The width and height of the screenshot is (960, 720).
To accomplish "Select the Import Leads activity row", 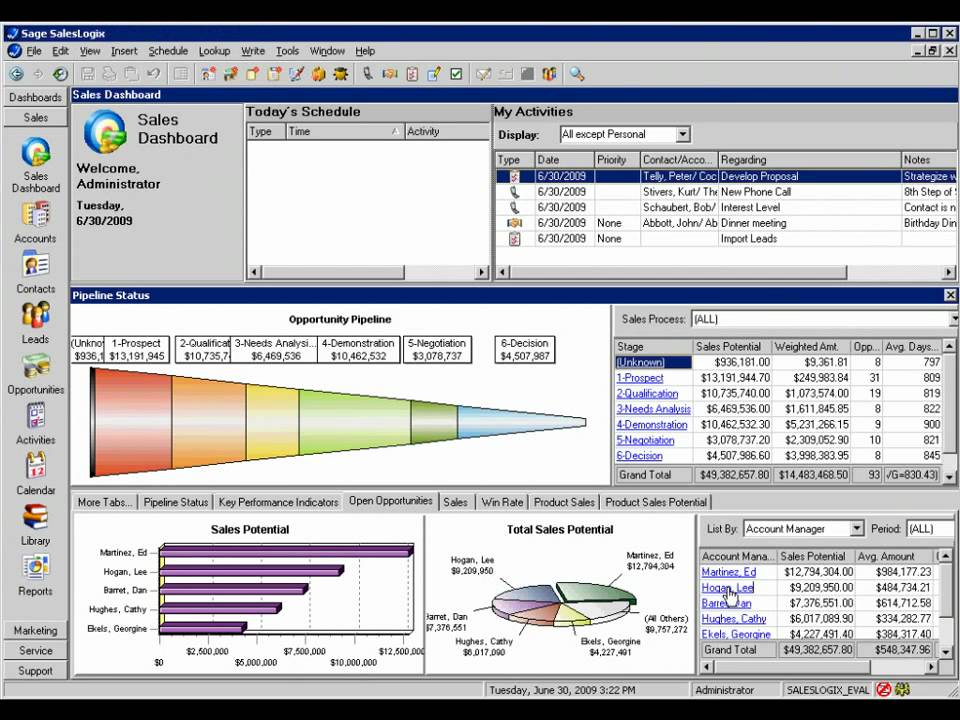I will click(726, 239).
